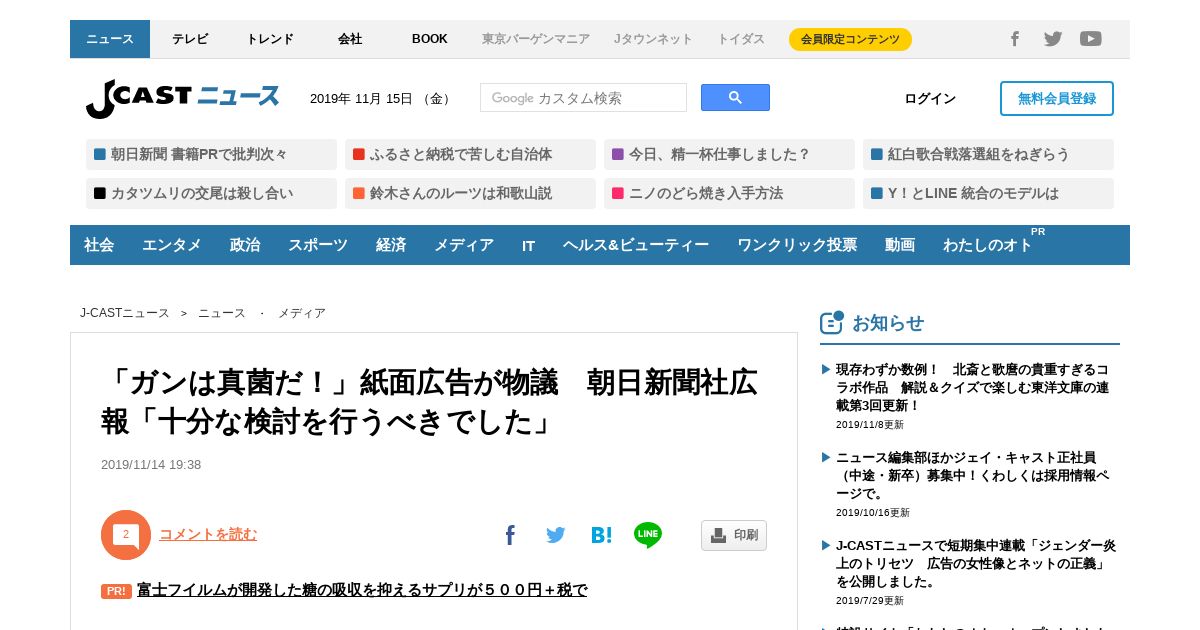Click the article date 2019/11/14 19:38

click(x=151, y=465)
